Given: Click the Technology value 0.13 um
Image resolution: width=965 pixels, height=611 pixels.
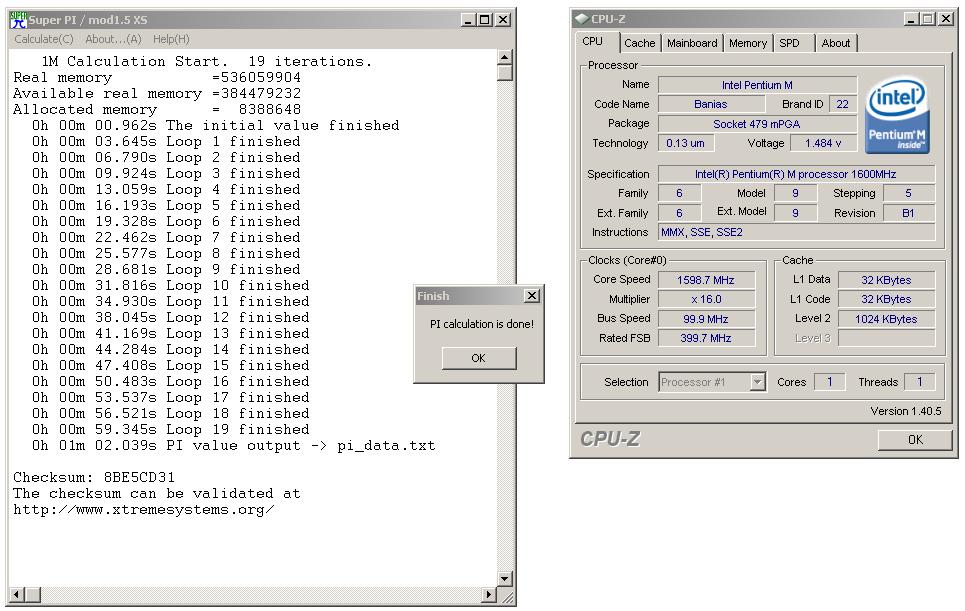Looking at the screenshot, I should tap(686, 143).
